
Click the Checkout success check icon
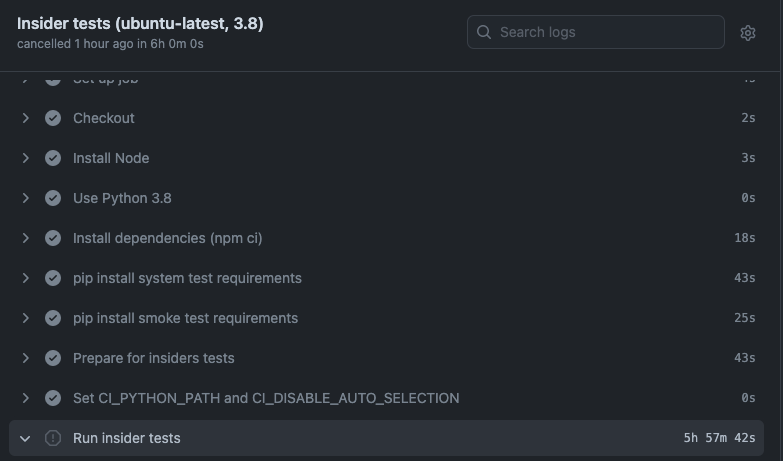tap(53, 118)
